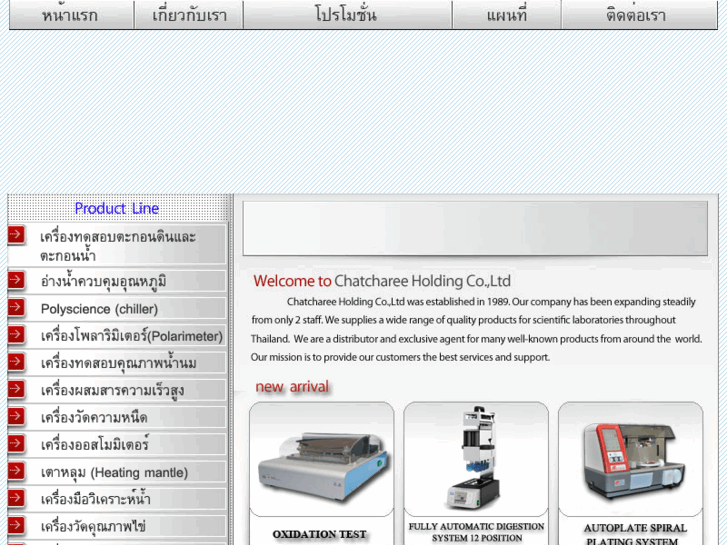Click FULLY AUTOMATIC DIGESTION SYSTEM 12 POSITION caption
The width and height of the screenshot is (727, 545).
click(476, 532)
